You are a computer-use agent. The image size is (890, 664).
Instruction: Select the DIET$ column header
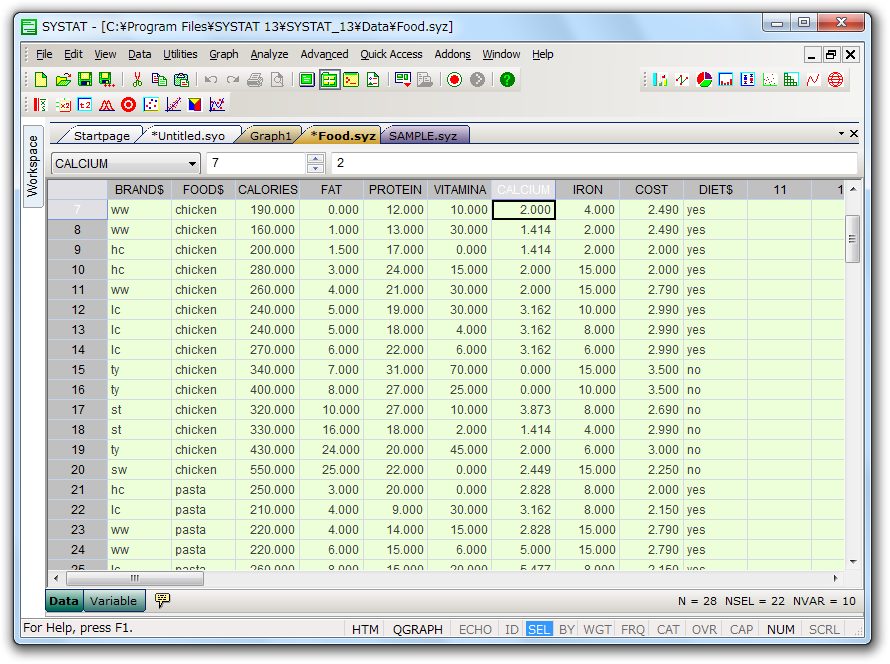tap(716, 190)
